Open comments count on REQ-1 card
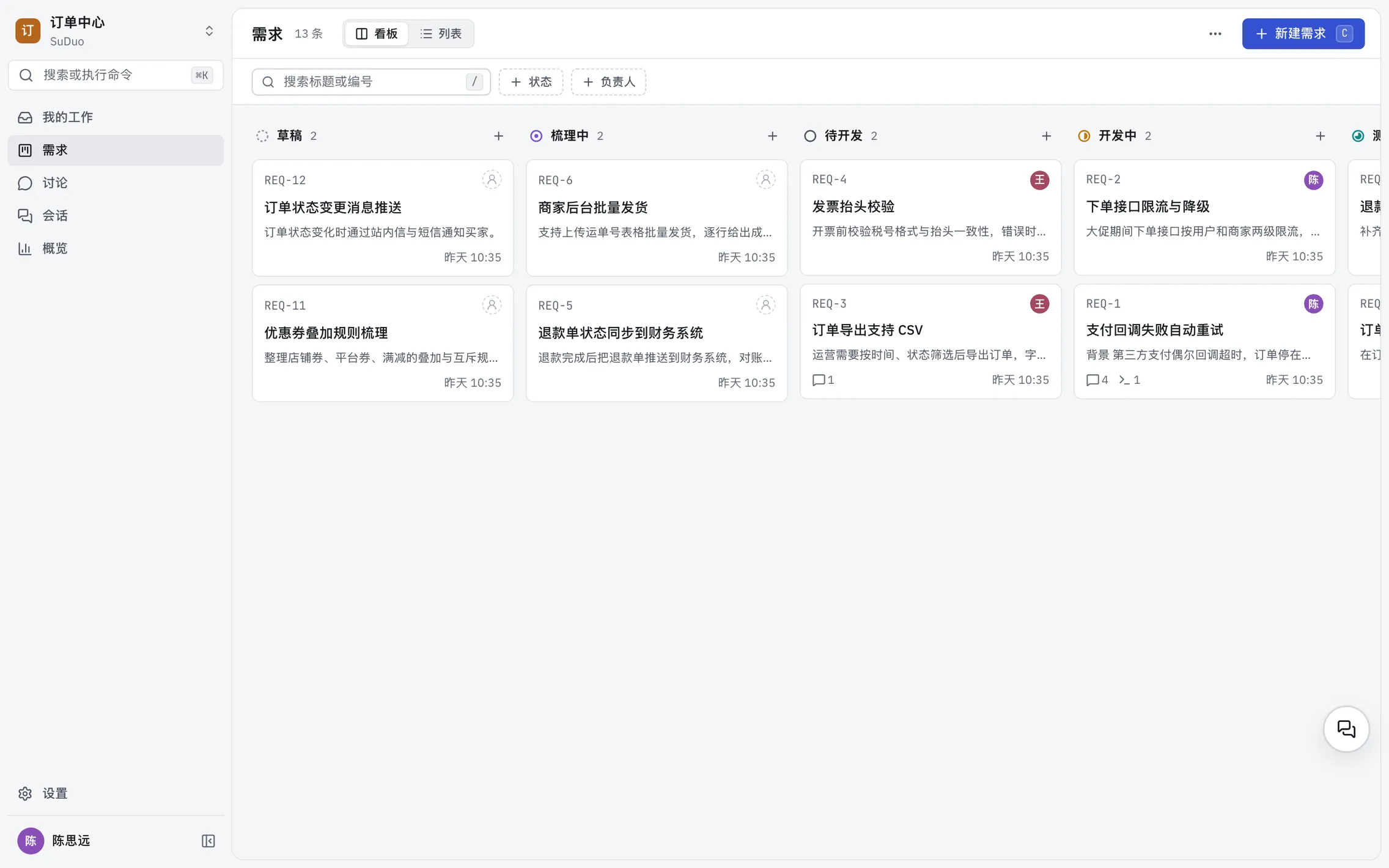 1097,380
